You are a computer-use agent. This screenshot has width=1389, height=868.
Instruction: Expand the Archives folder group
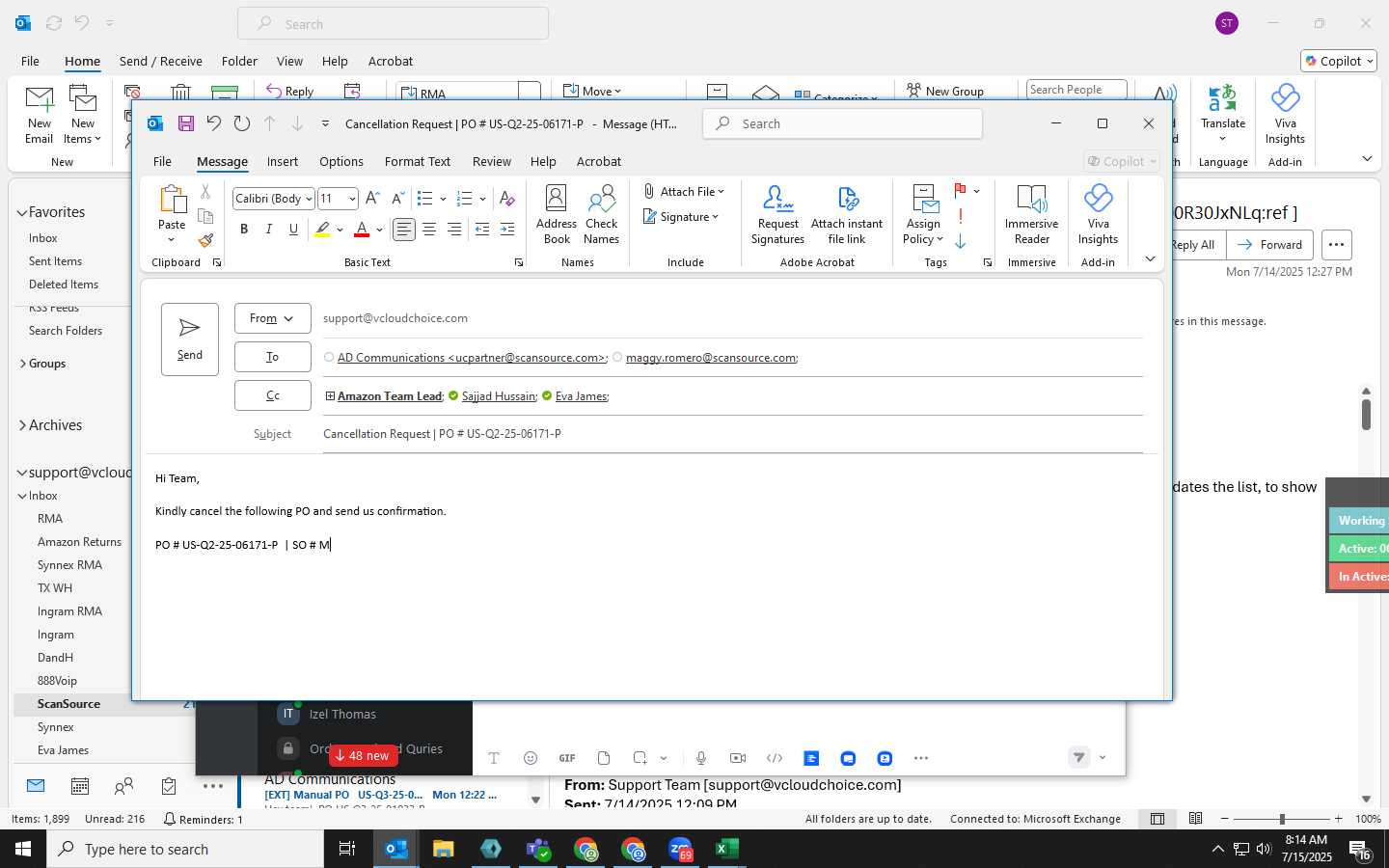click(x=22, y=425)
